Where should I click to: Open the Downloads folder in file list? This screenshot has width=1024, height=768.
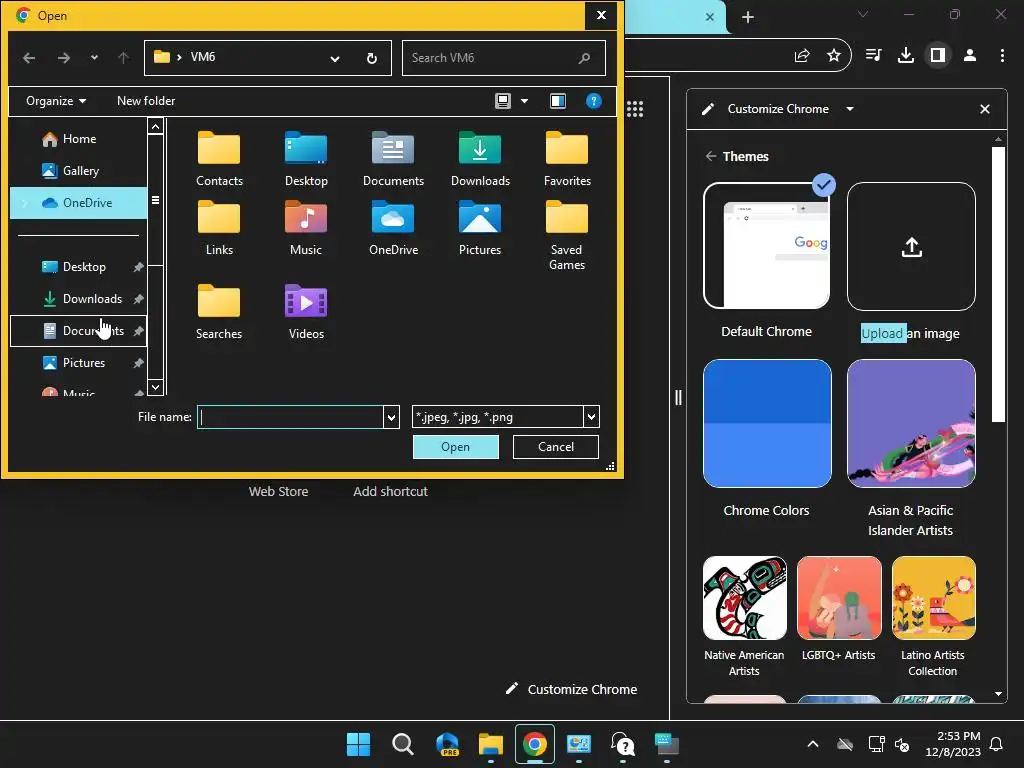tap(480, 159)
